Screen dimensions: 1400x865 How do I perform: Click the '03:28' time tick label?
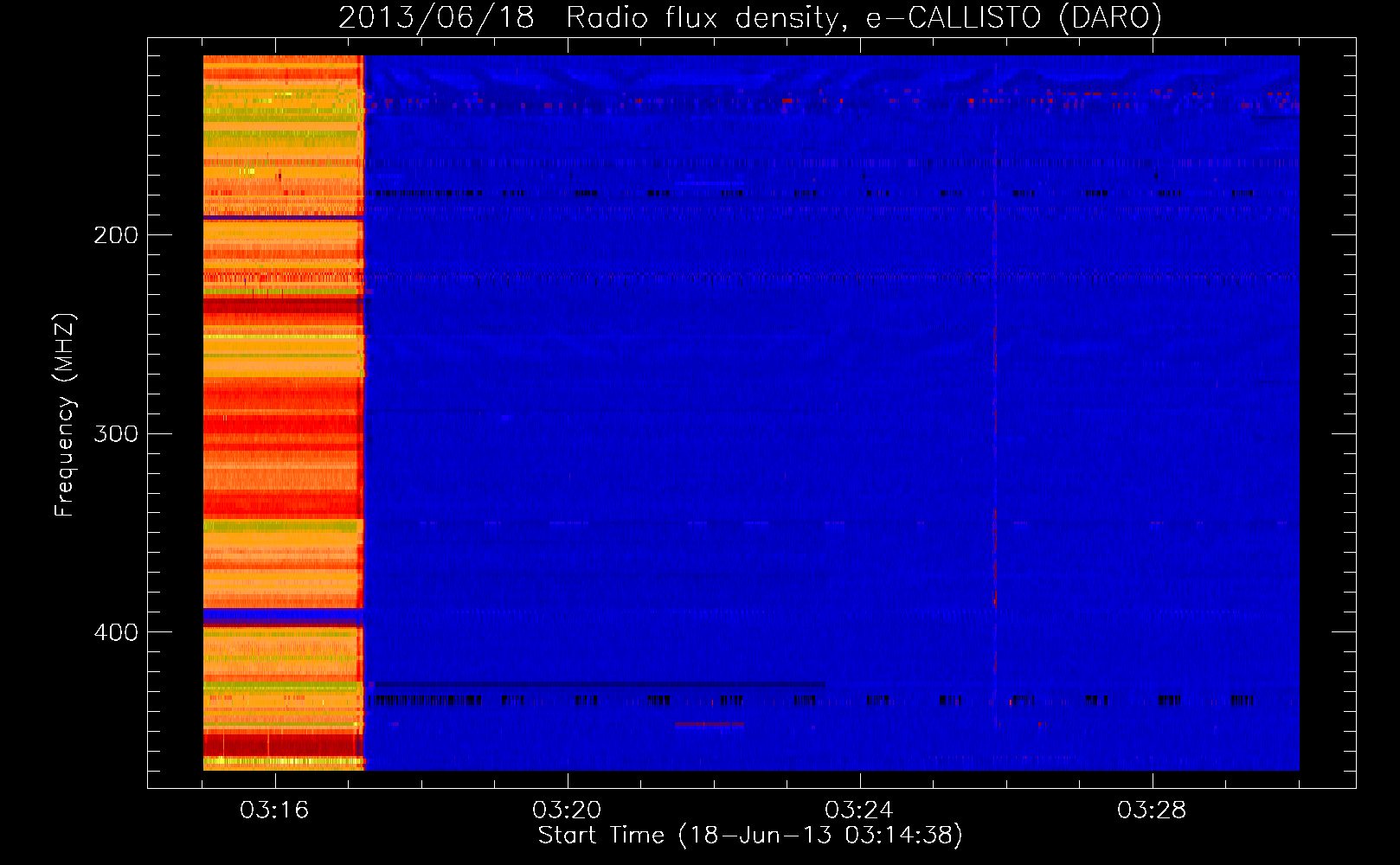(x=1152, y=811)
